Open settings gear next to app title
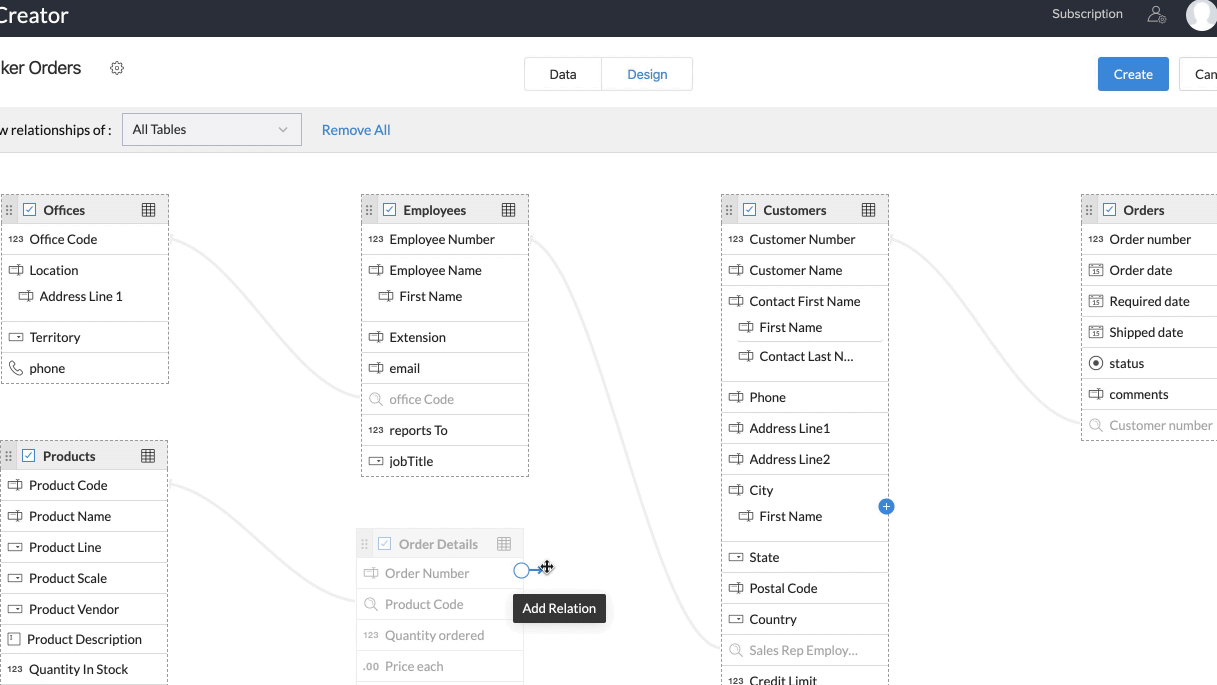Viewport: 1217px width, 685px height. [x=117, y=68]
